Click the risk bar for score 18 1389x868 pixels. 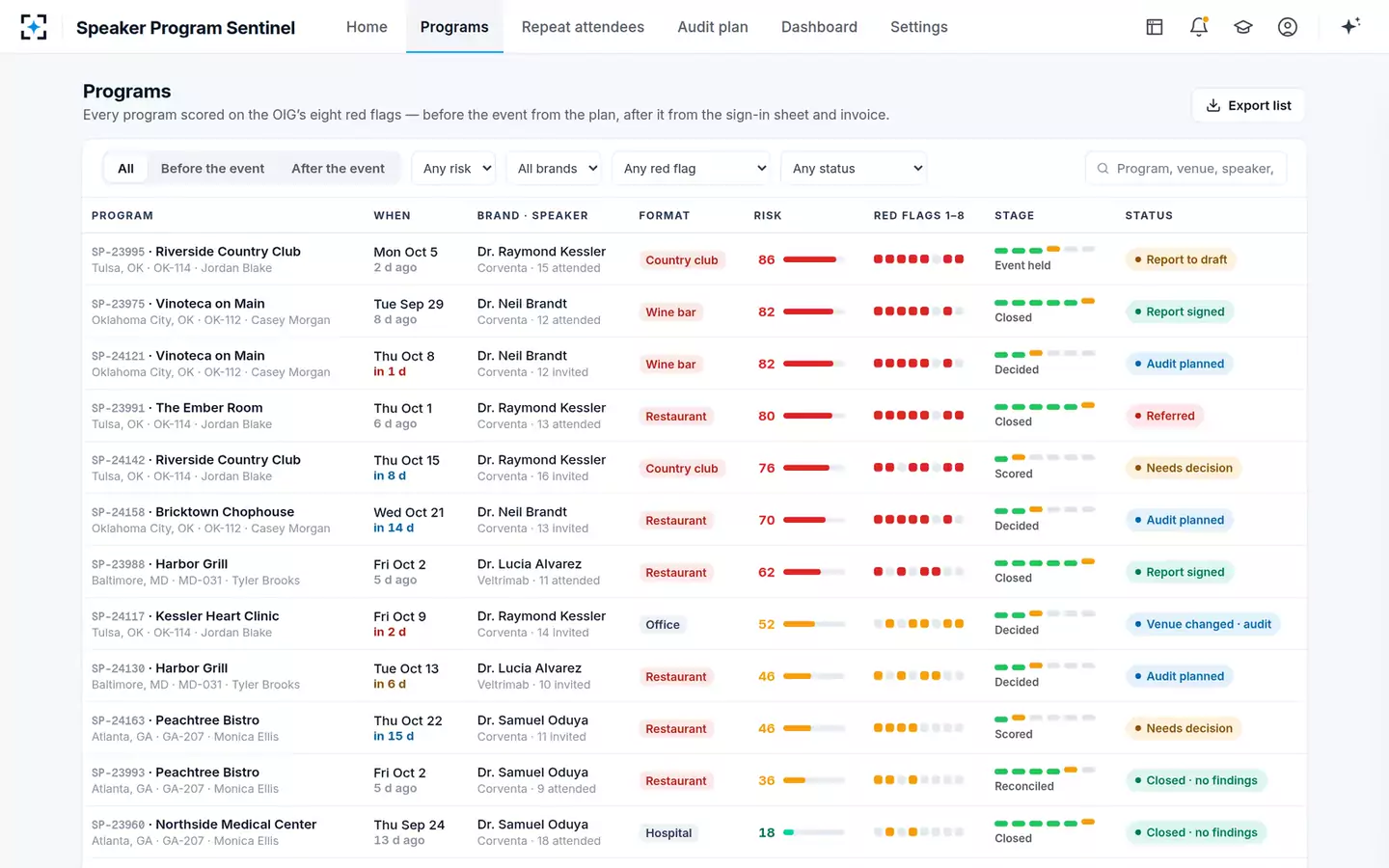(x=814, y=832)
